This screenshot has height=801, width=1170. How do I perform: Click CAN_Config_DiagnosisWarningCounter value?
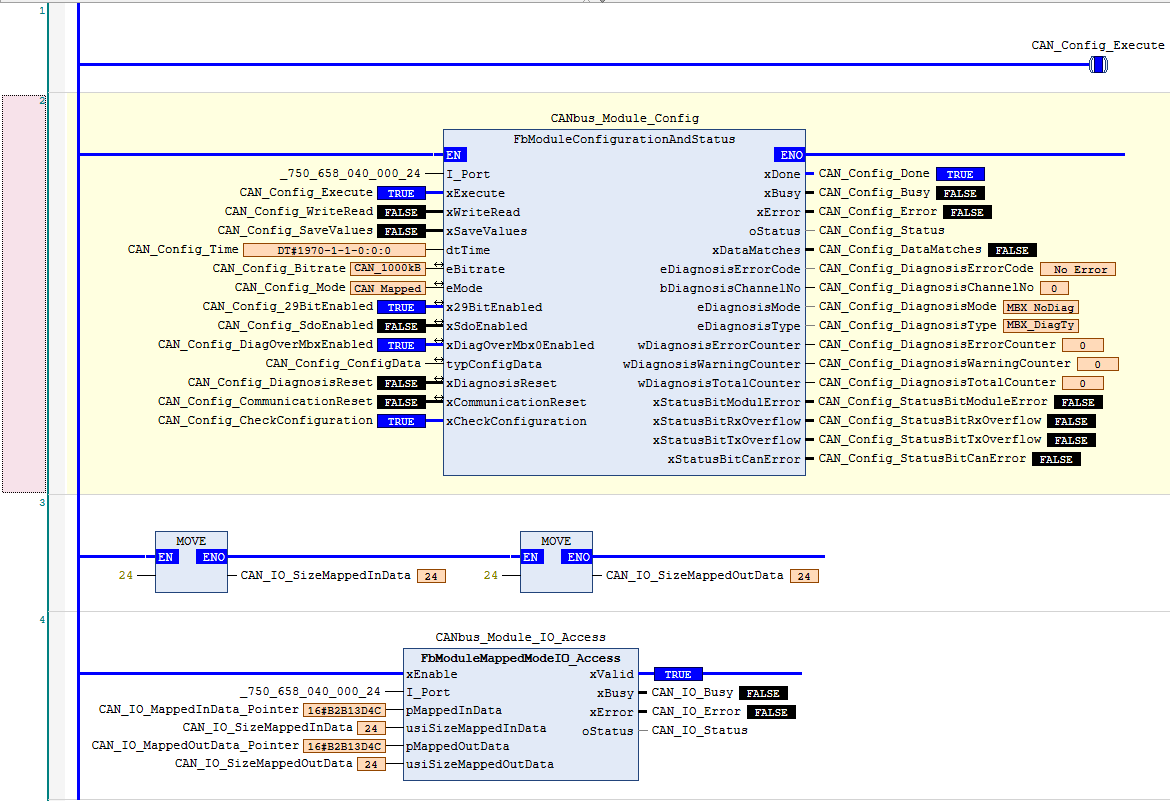(x=1098, y=364)
